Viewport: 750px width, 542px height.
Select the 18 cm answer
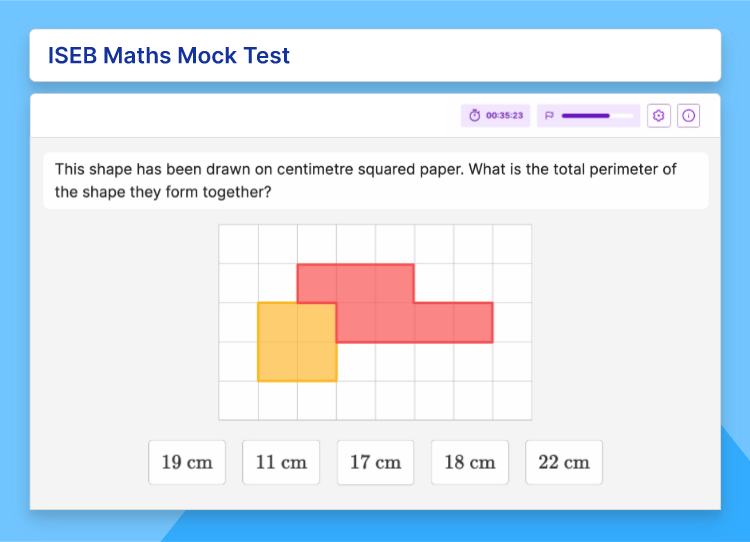[470, 462]
